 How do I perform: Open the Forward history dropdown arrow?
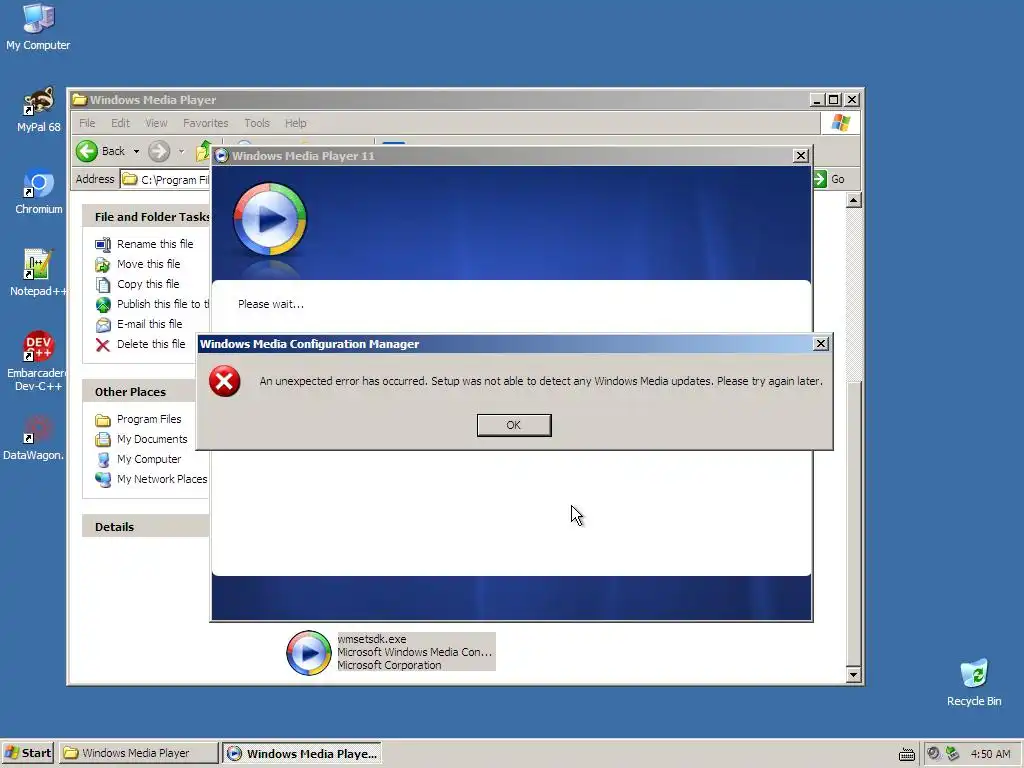181,152
